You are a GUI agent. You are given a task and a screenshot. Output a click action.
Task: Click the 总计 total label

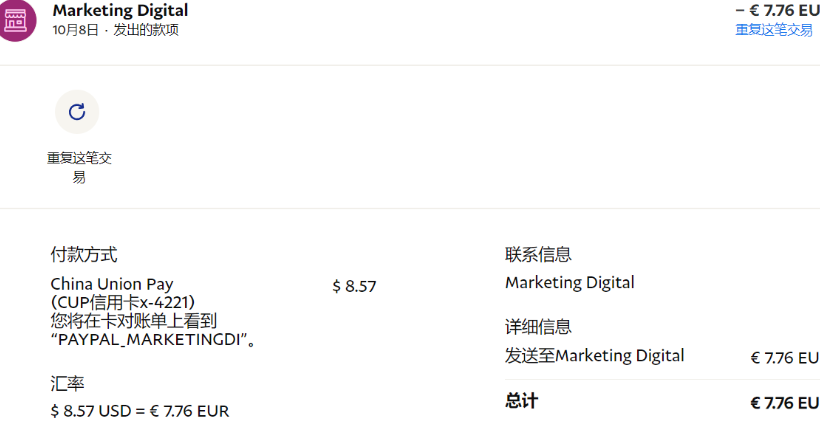(521, 401)
